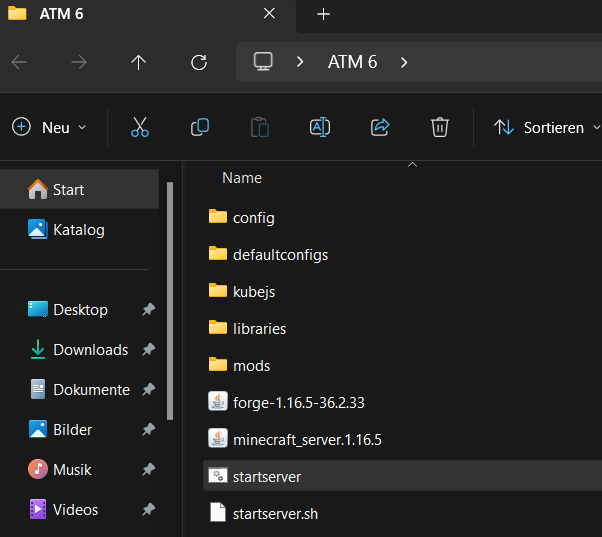Select the startserver batch file
602x537 pixels.
402,476
